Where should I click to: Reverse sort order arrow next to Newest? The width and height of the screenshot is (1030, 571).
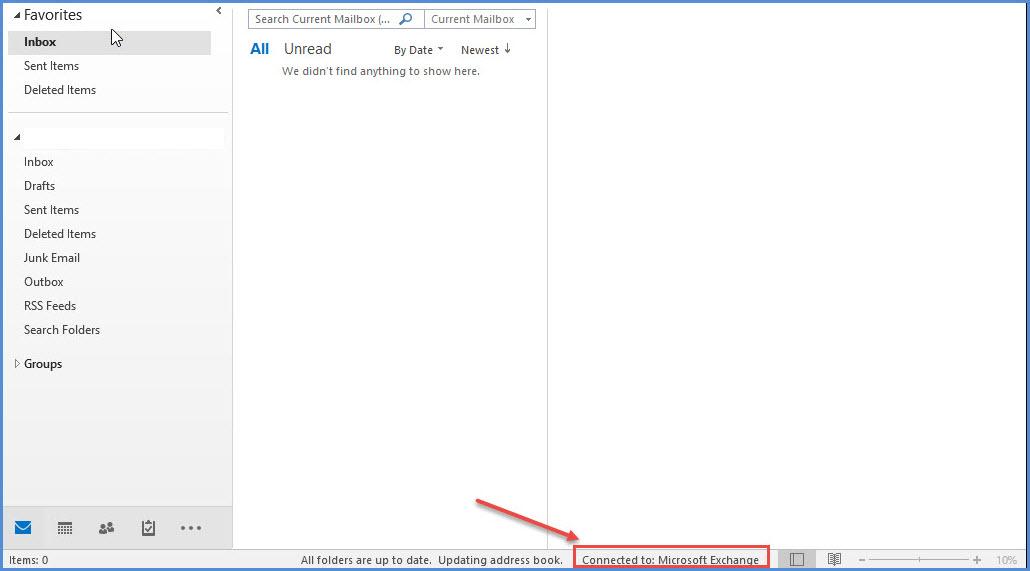507,49
